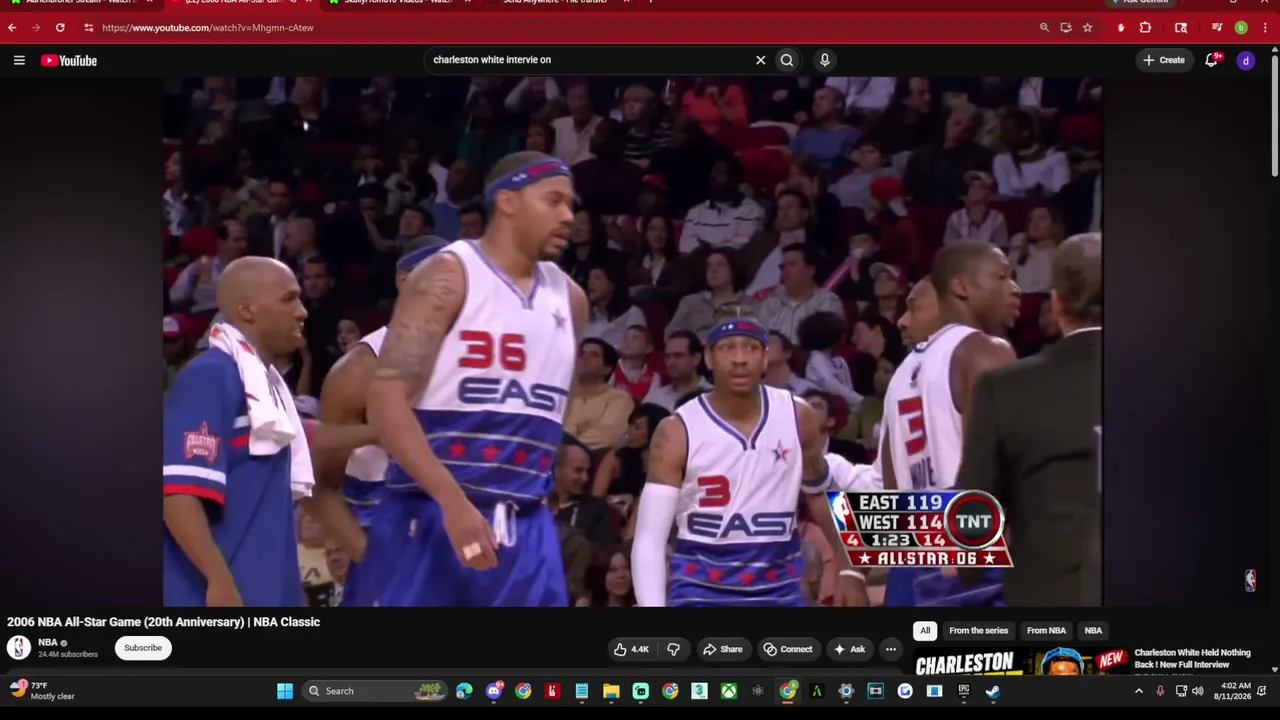Run search with the magnifier button
This screenshot has height=720, width=1280.
coord(787,60)
